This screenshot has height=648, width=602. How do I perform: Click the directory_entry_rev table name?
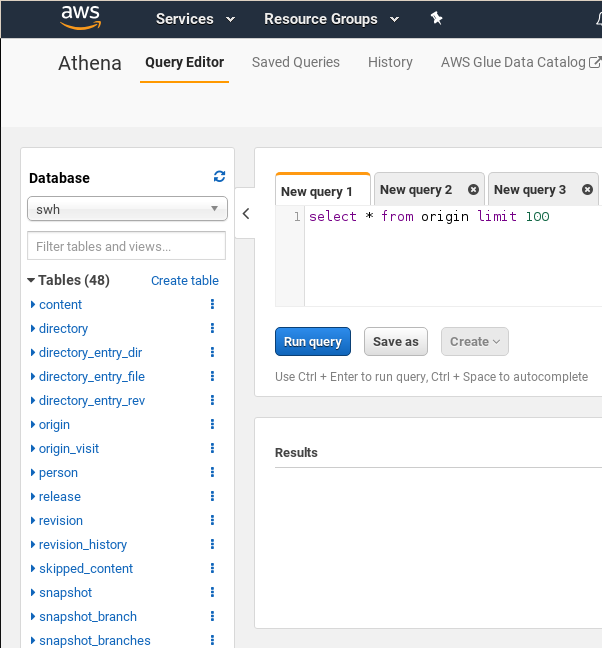tap(92, 401)
